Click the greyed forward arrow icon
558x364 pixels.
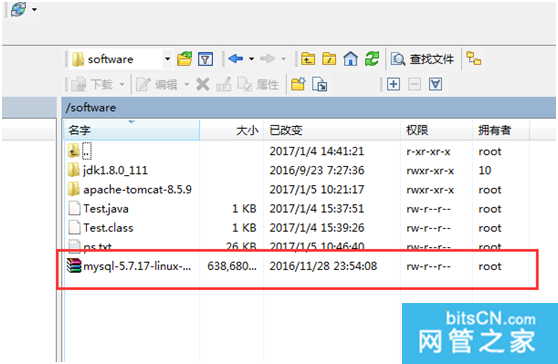pyautogui.click(x=267, y=58)
